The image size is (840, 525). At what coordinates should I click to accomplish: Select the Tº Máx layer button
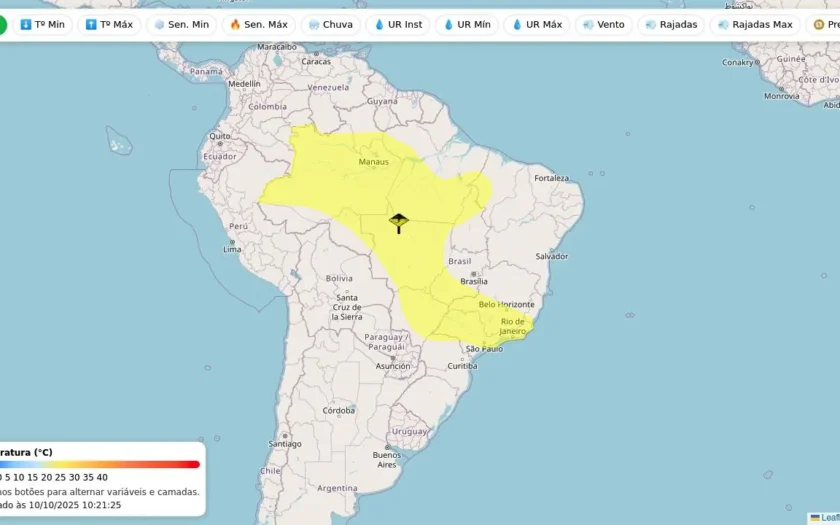coord(109,25)
